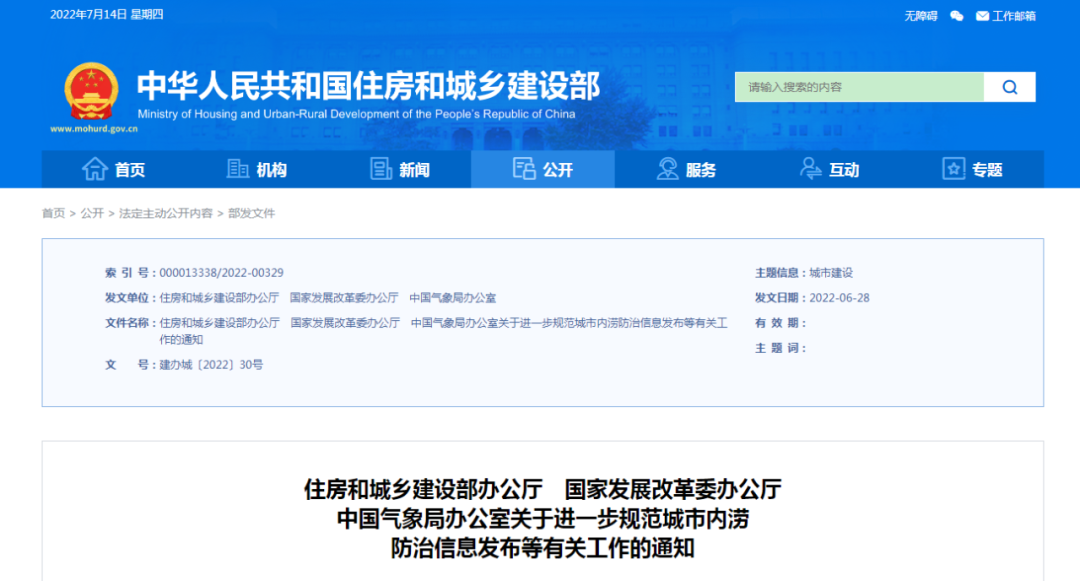Click inside the search input field
This screenshot has height=581, width=1080.
point(860,87)
